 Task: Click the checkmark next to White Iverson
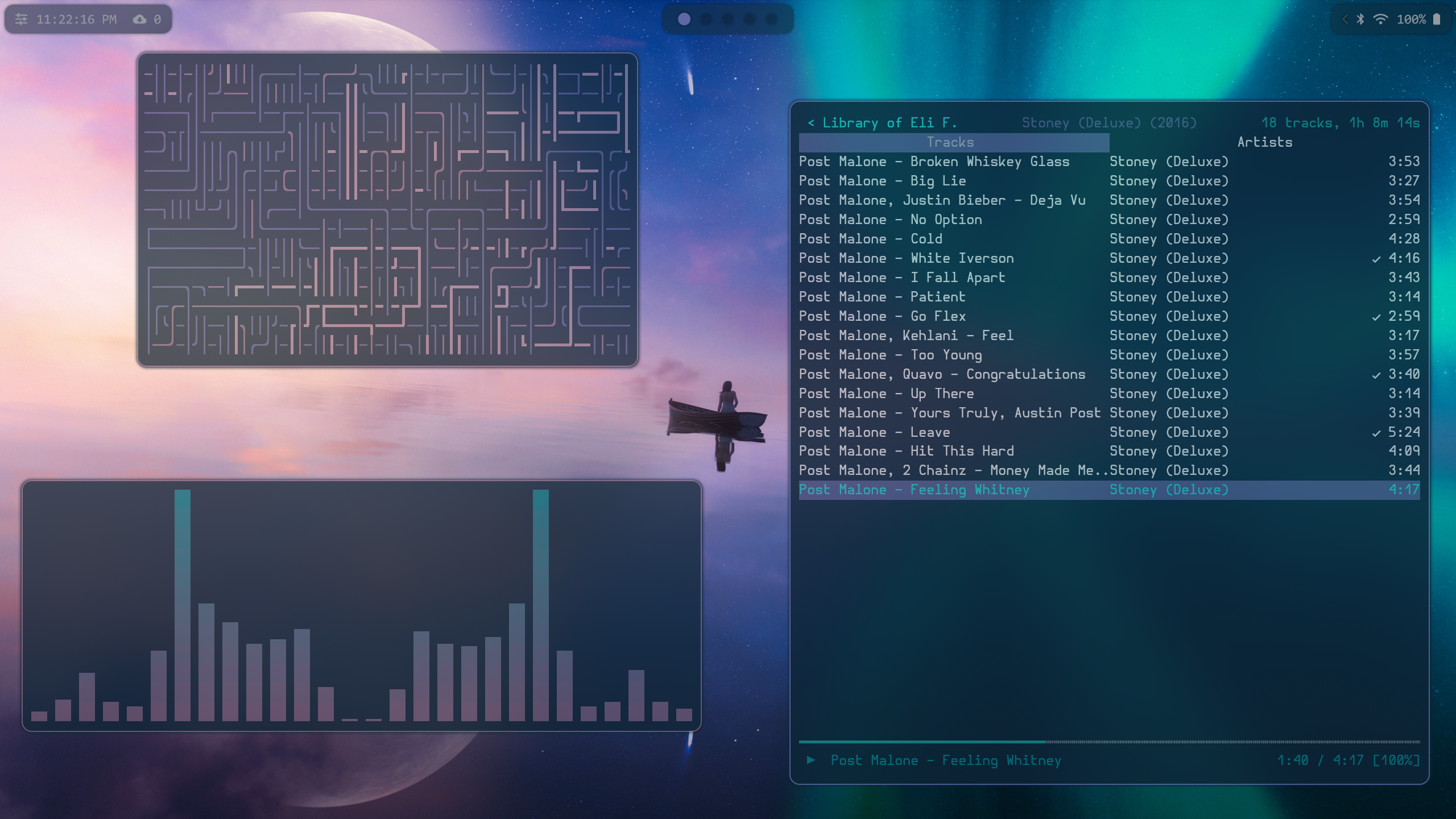tap(1376, 259)
